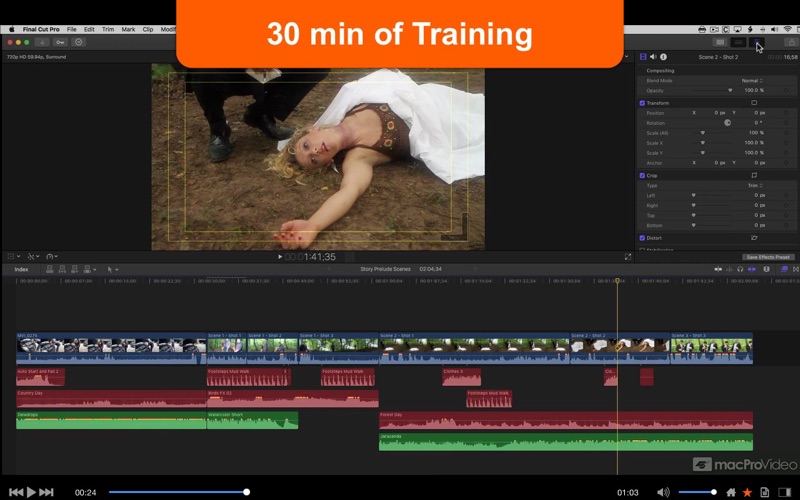
Task: Skip to previous track in player
Action: click(x=16, y=492)
